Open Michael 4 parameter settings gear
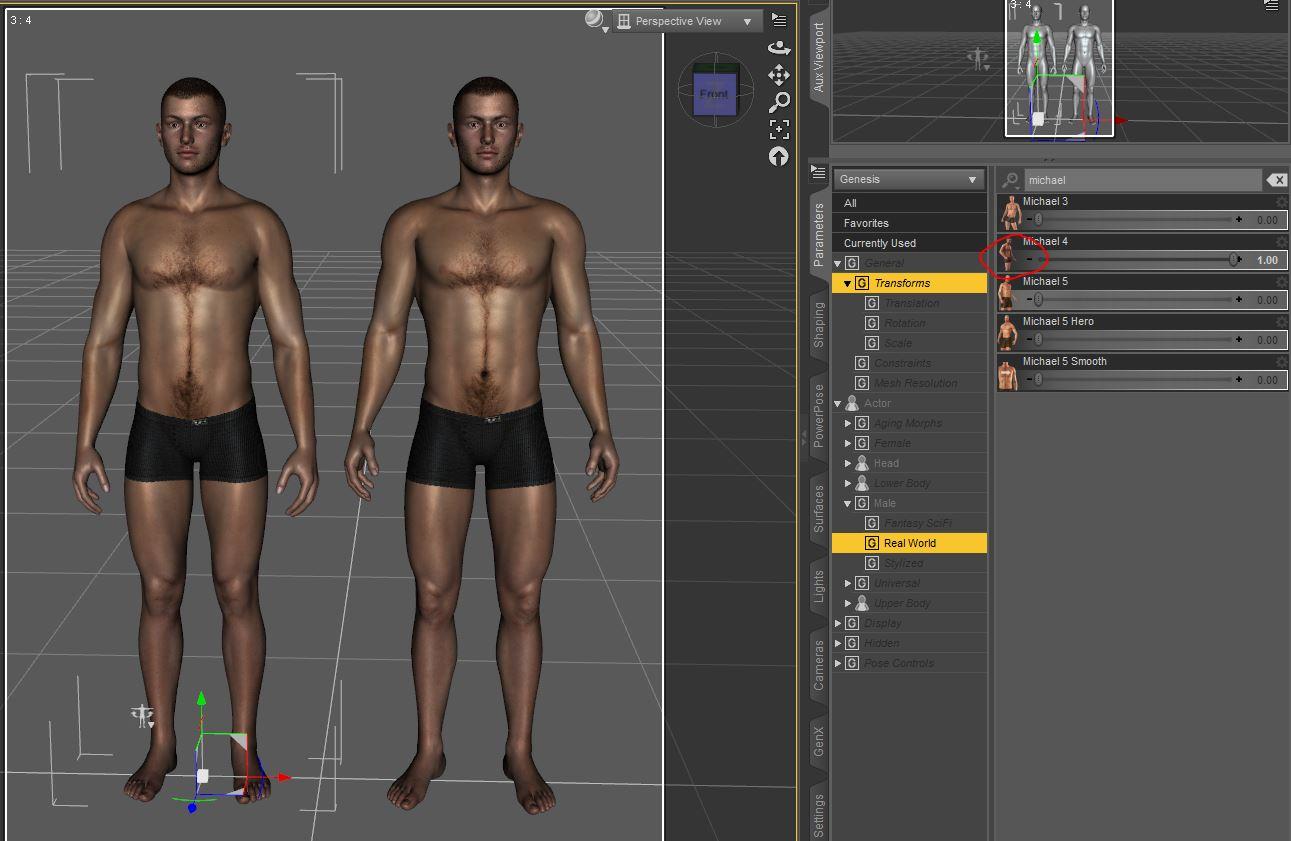This screenshot has height=841, width=1291. 1281,242
